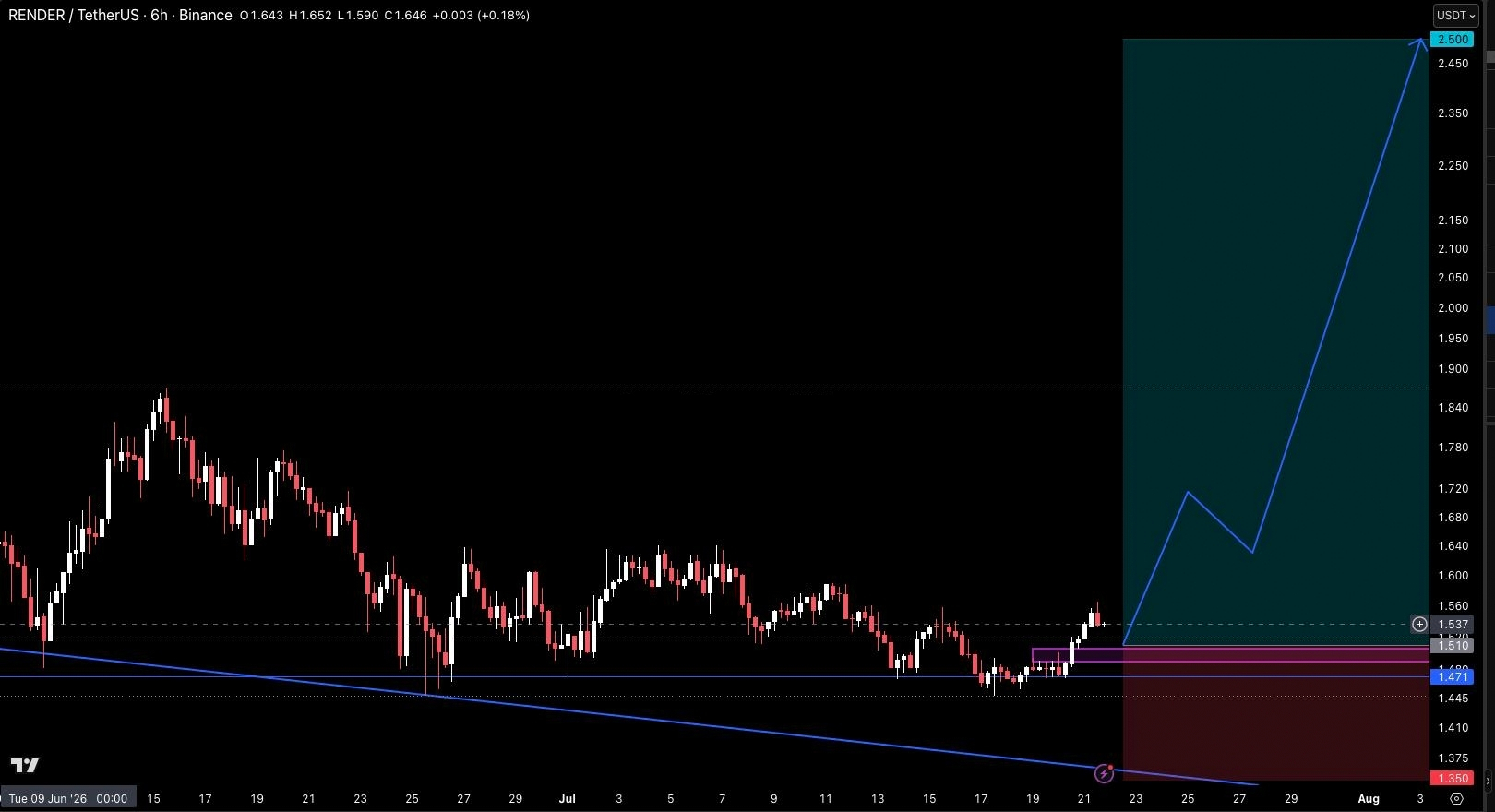
Task: Click the 2.450 tick on the price scale
Action: pyautogui.click(x=1453, y=64)
